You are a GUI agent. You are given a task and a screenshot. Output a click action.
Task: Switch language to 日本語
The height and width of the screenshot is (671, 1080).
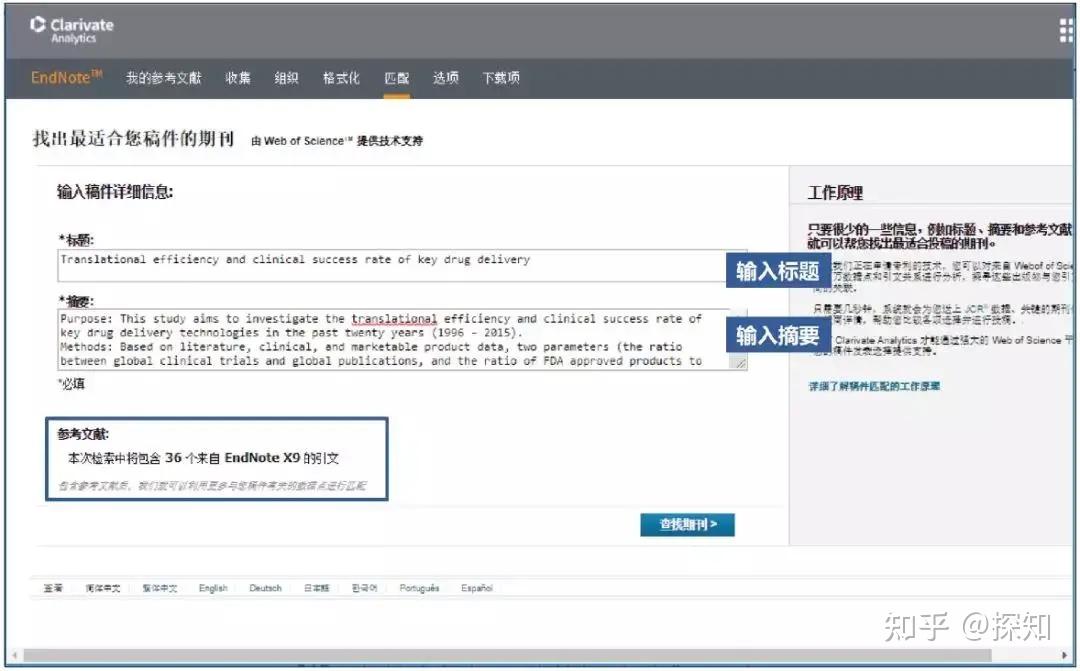coord(317,588)
